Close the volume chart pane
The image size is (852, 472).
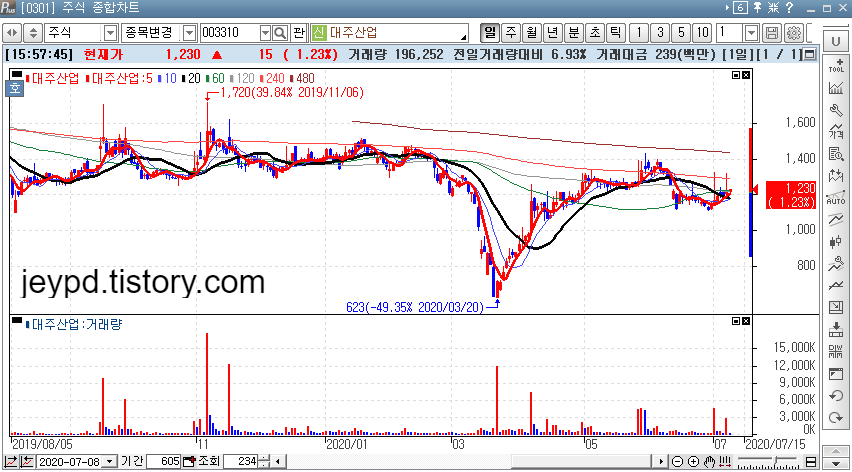point(746,322)
